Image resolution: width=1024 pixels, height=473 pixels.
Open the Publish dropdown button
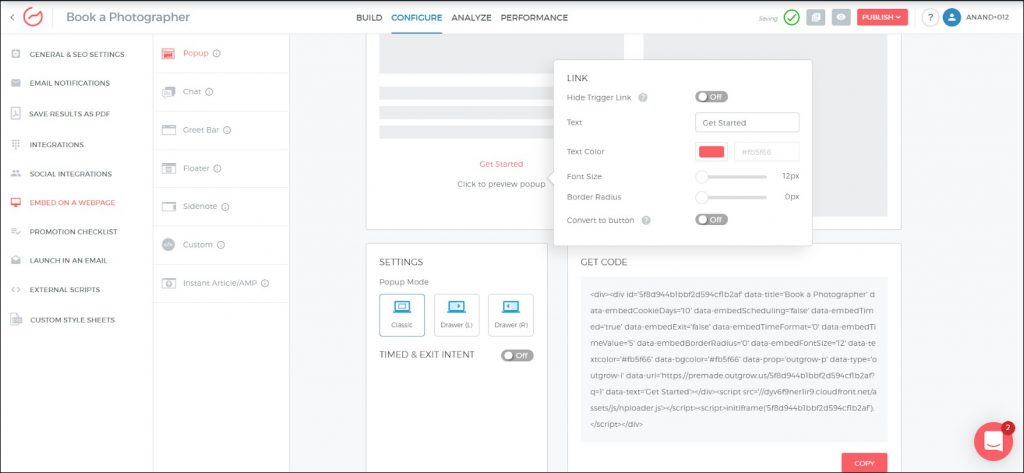coord(881,17)
